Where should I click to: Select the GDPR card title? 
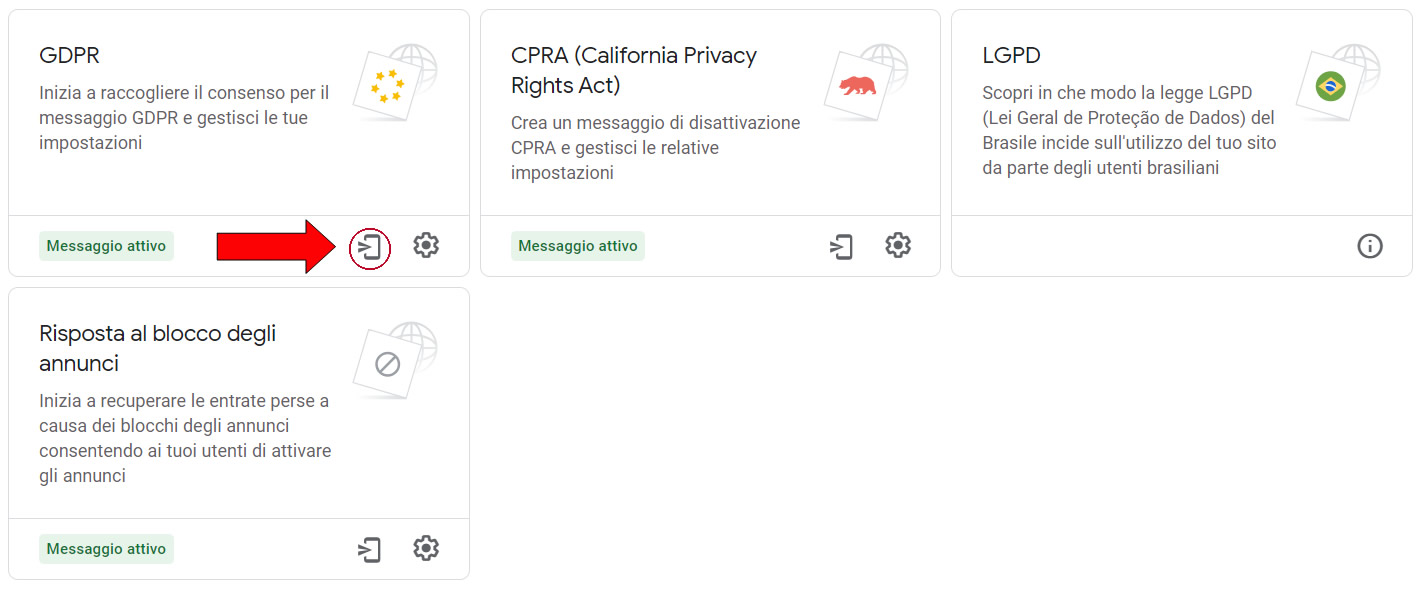tap(70, 55)
